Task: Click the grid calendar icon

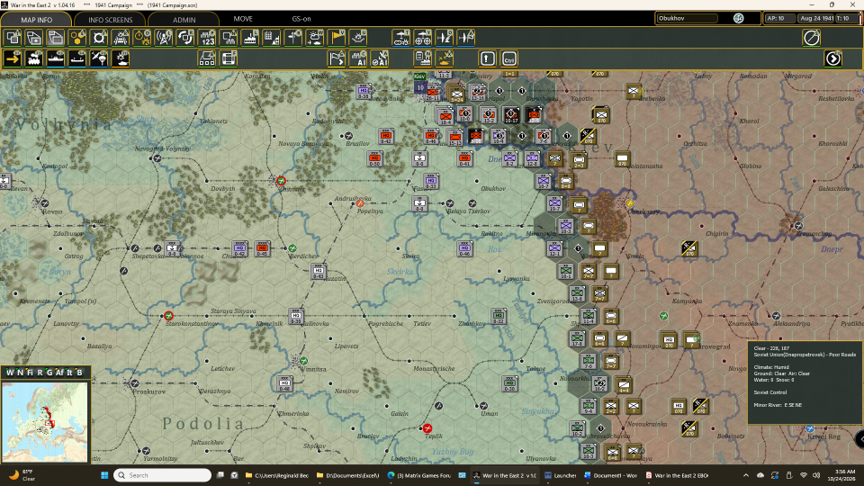Action: 272,37
